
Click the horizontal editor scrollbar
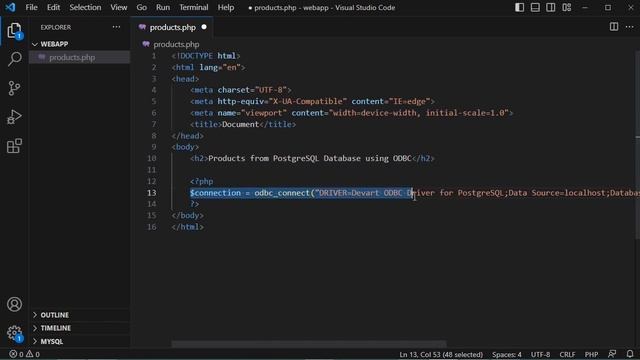309,344
